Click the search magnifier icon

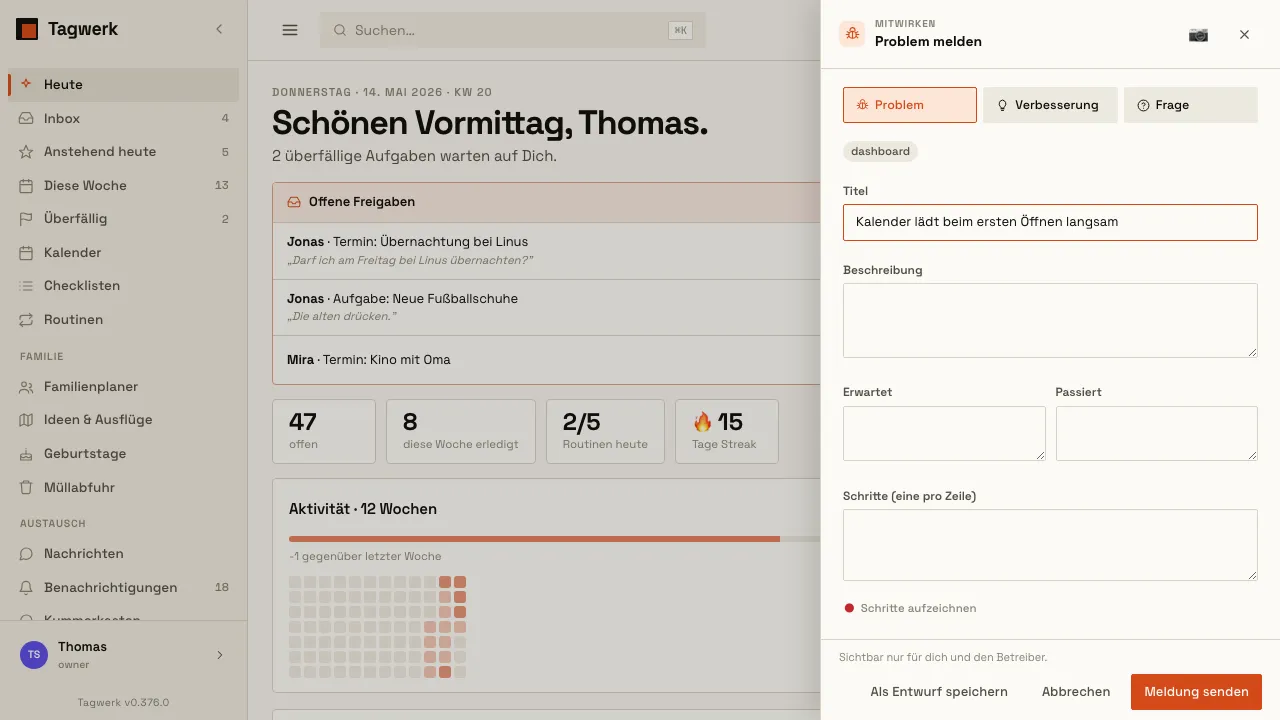click(340, 31)
